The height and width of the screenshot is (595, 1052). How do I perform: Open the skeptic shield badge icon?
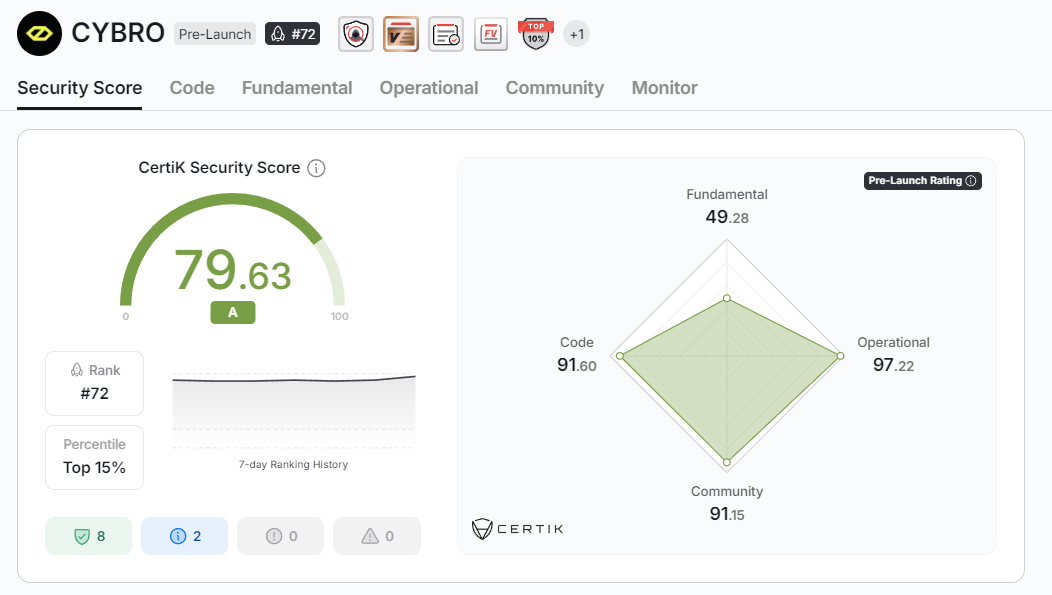click(356, 34)
